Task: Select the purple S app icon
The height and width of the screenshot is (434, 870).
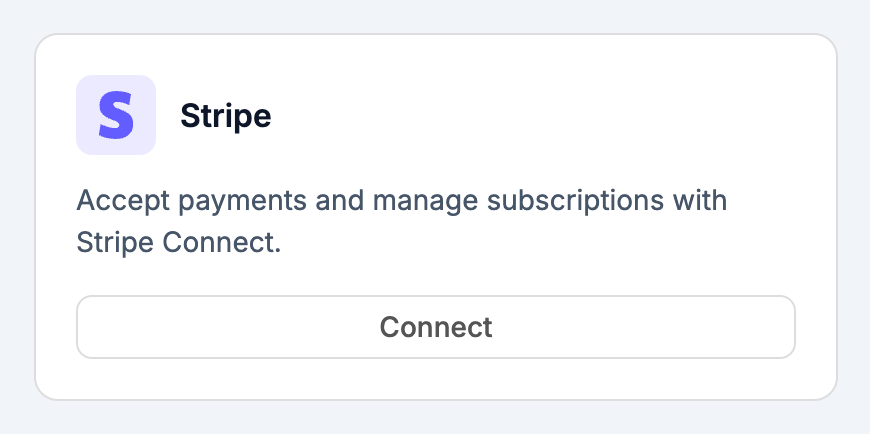Action: 116,115
